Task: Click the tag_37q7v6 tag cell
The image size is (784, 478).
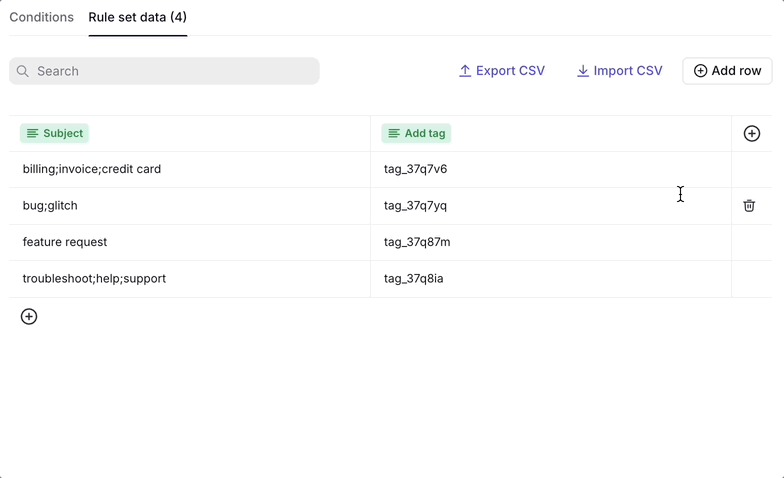Action: 551,170
